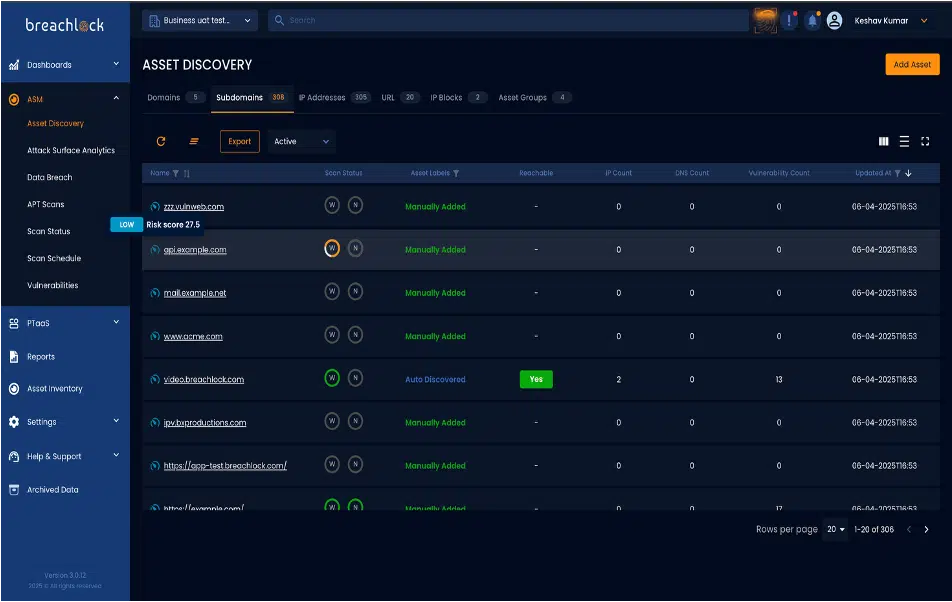The width and height of the screenshot is (952, 602).
Task: Click the refresh icon above the table
Action: pos(161,141)
